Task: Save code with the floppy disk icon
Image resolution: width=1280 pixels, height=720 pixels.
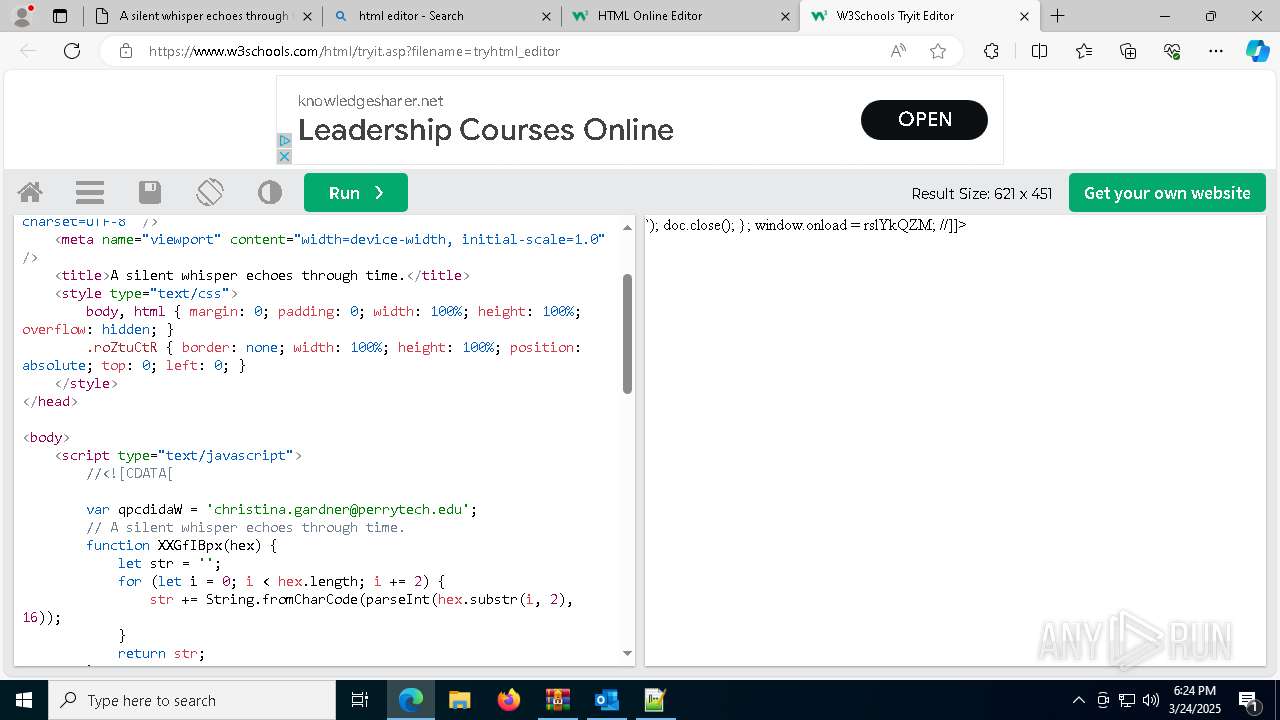Action: point(150,192)
